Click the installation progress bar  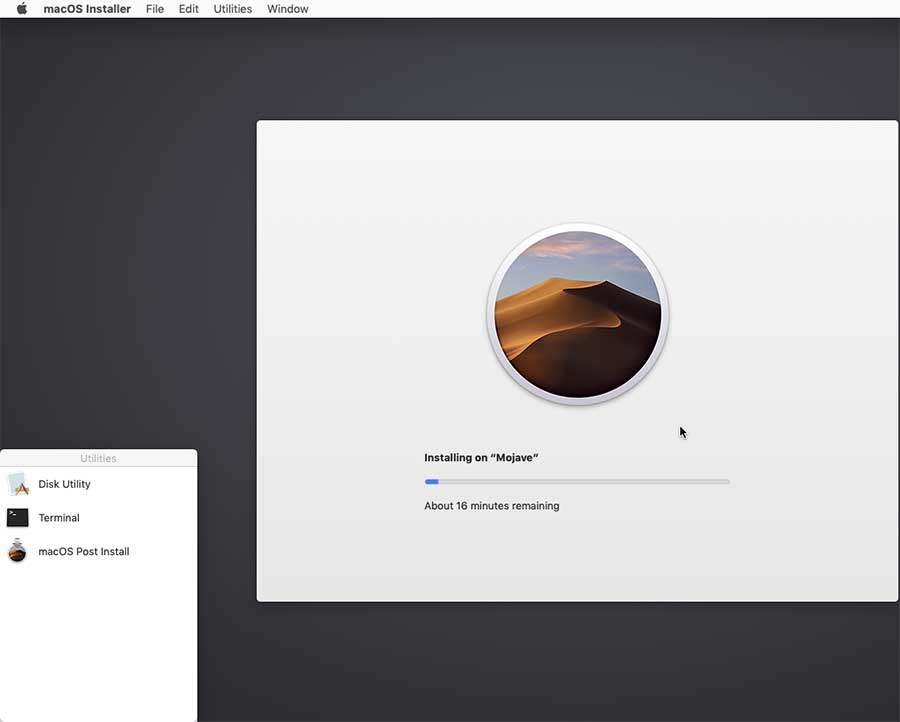click(x=577, y=482)
